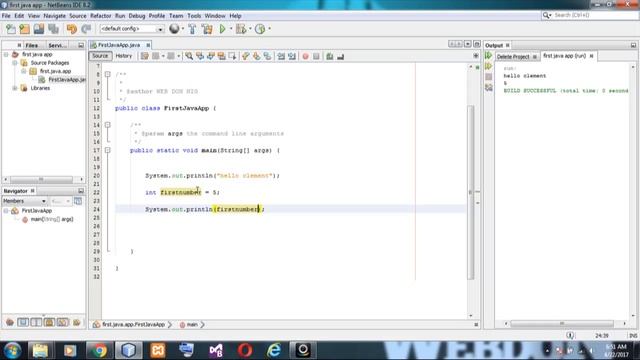Click the Comment icon in editor toolbar
The width and height of the screenshot is (640, 360).
click(x=329, y=56)
